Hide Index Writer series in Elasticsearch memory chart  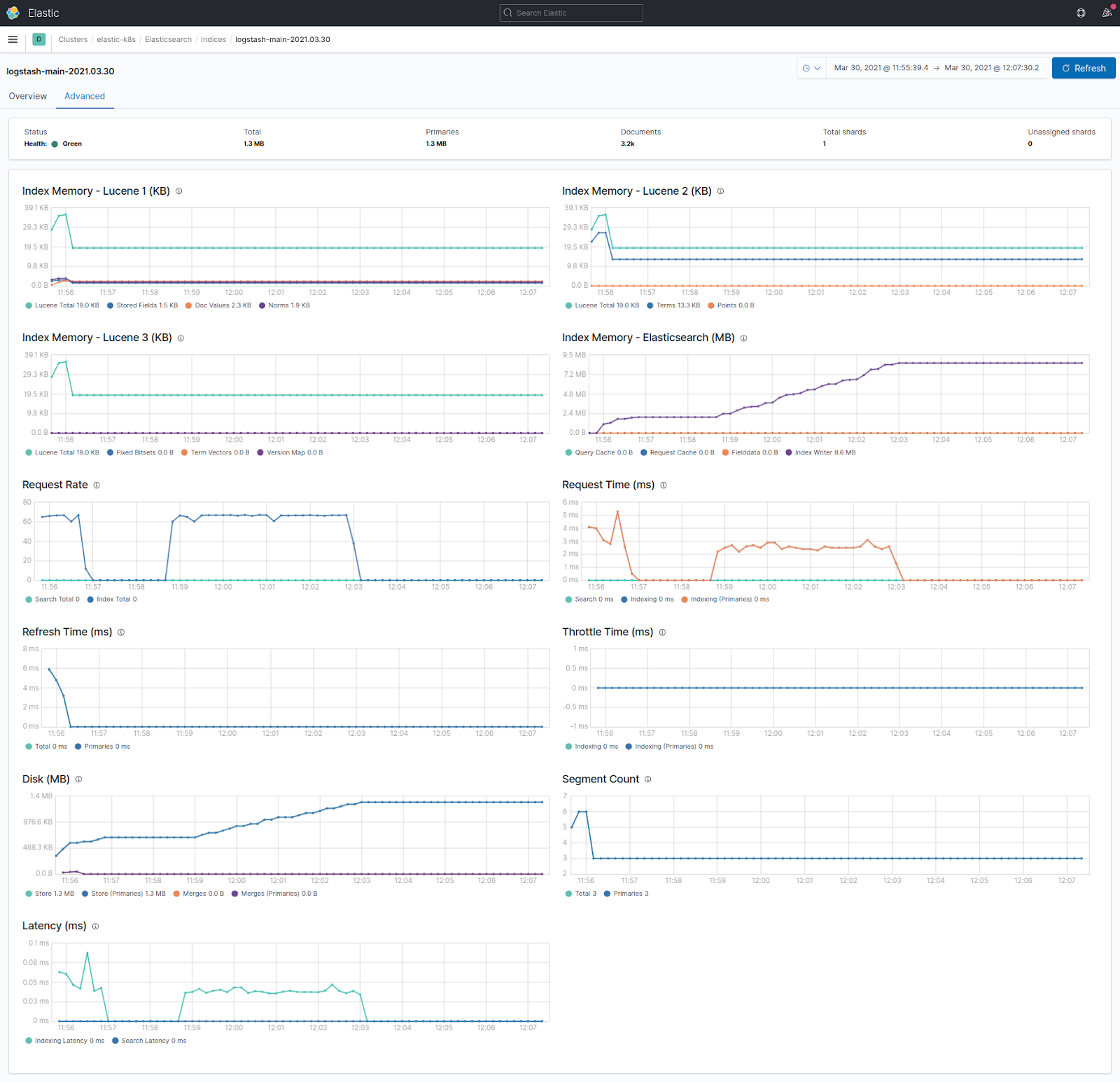820,452
